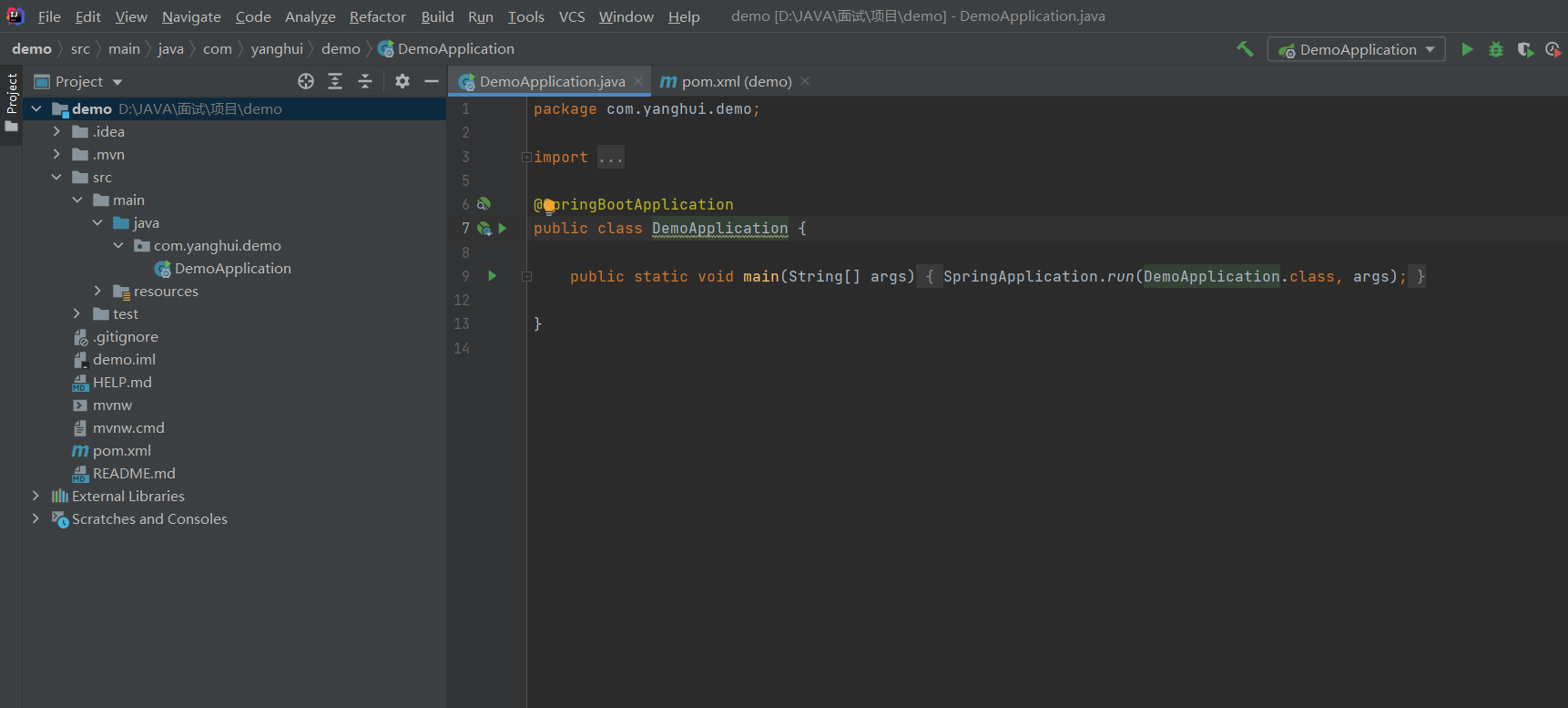
Task: Open the Run menu
Action: [481, 16]
